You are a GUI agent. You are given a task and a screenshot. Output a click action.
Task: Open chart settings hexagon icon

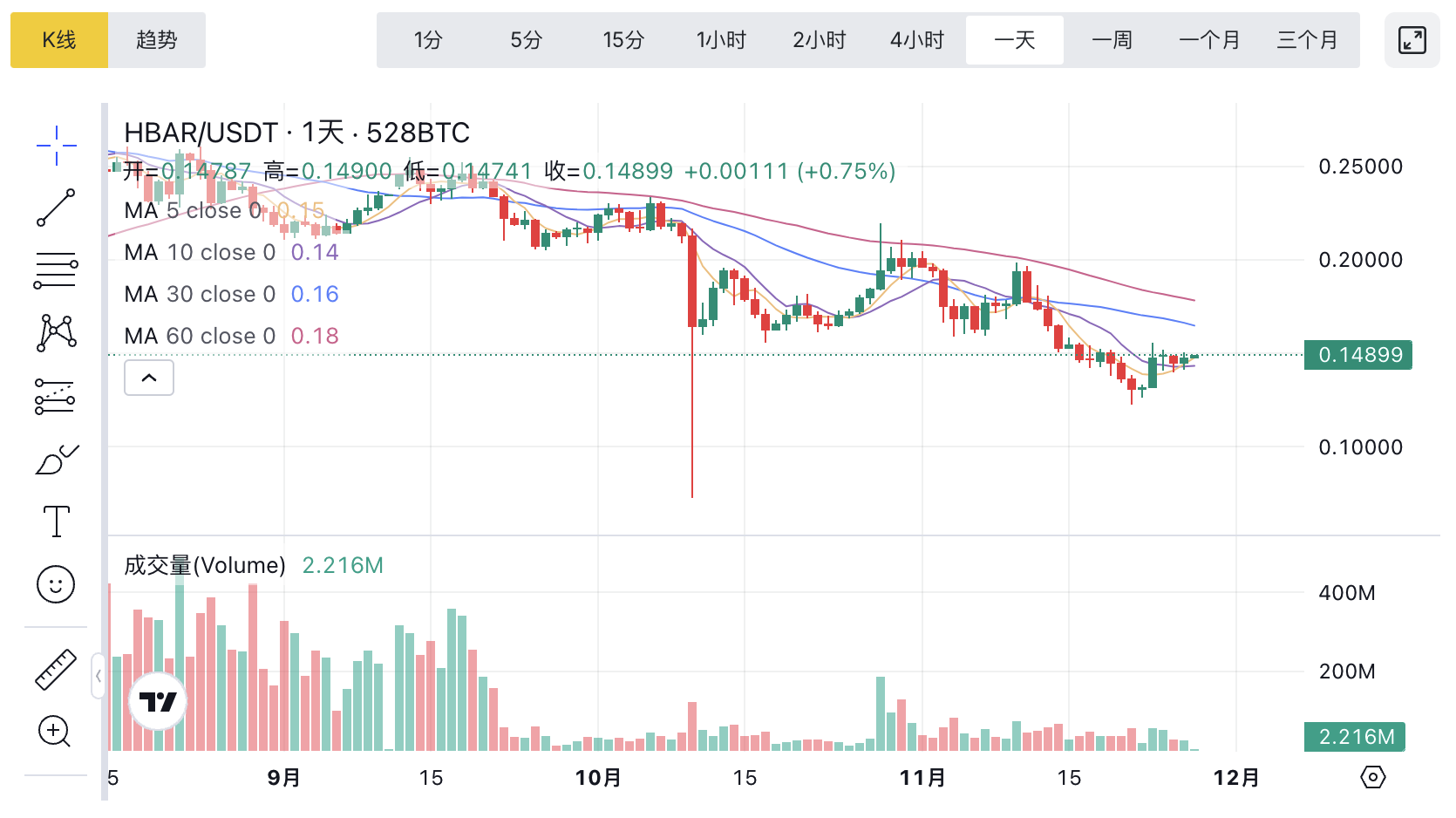(x=1372, y=777)
